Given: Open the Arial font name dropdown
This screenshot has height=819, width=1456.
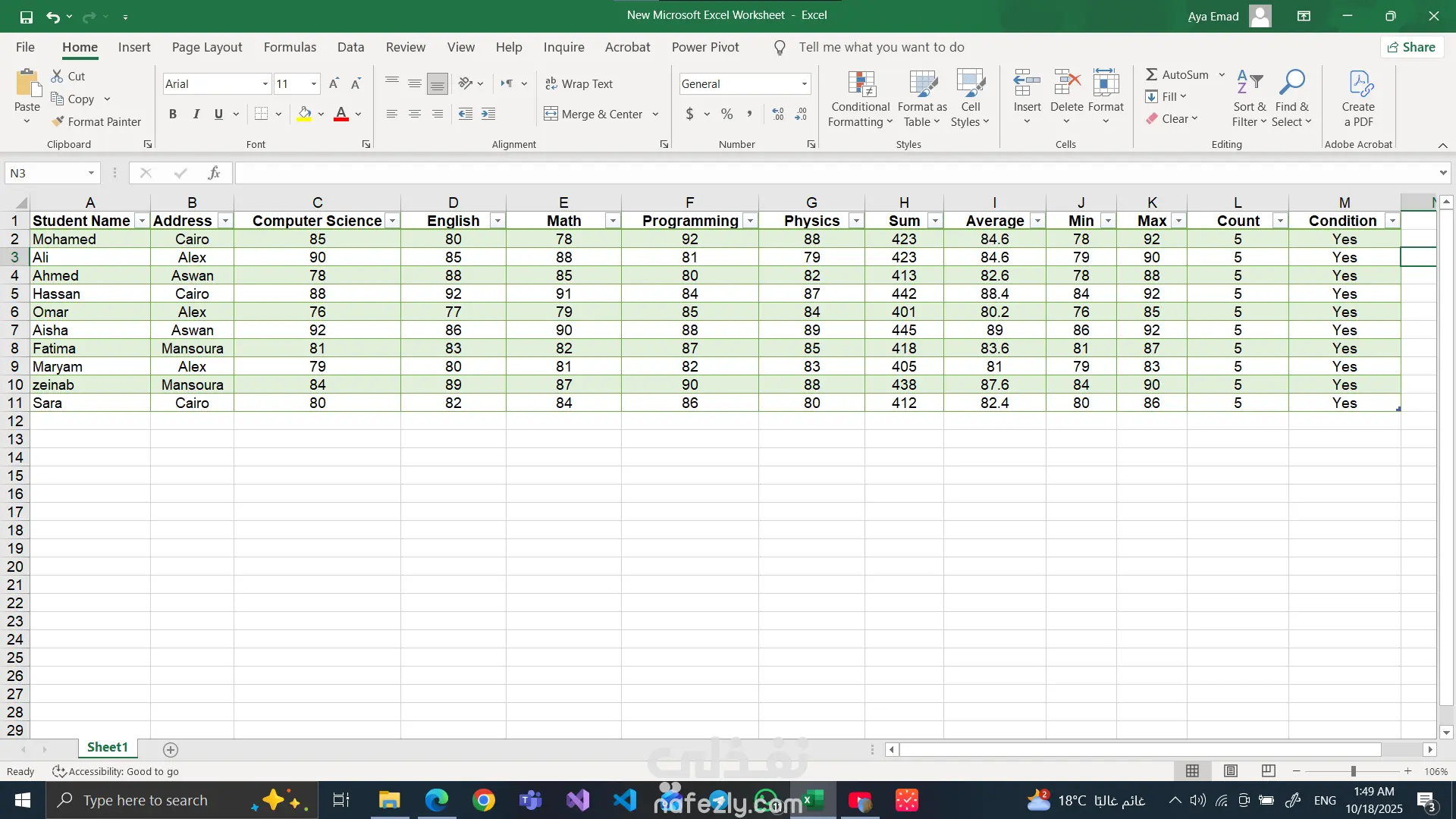Looking at the screenshot, I should pos(265,83).
